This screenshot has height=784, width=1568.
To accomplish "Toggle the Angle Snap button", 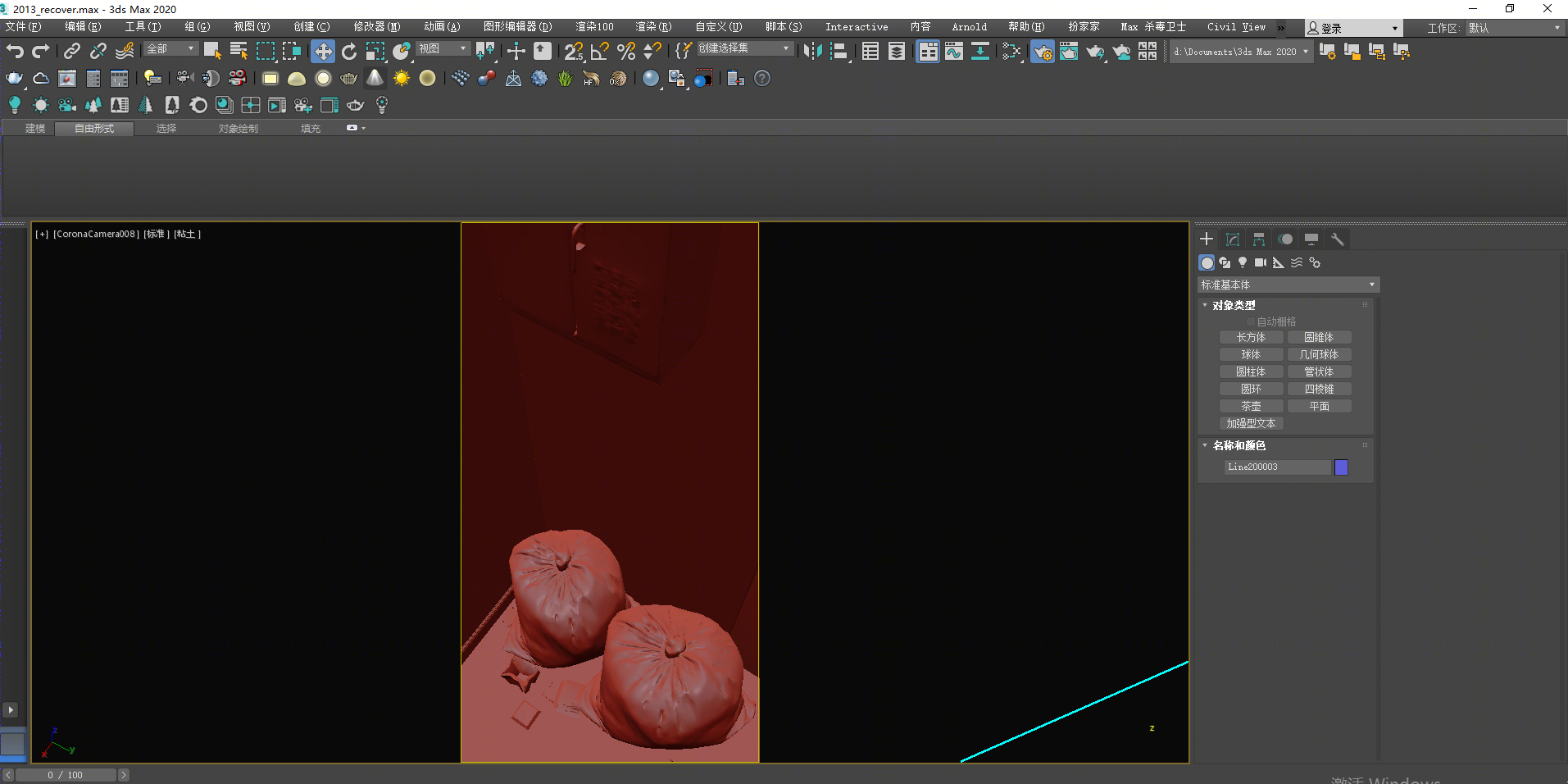I will click(600, 52).
